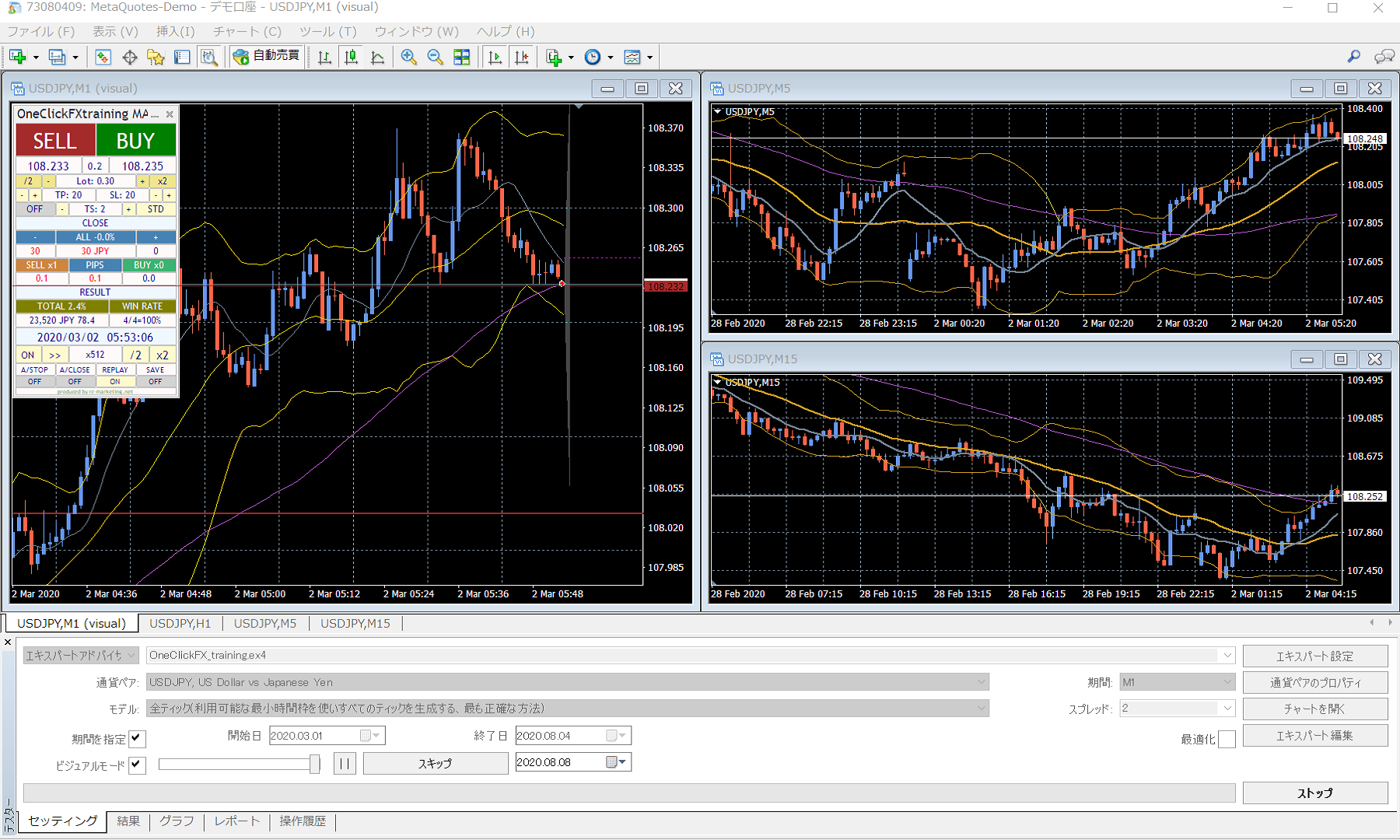Toggle the 自動売買 auto trading button
1400x840 pixels.
click(266, 56)
